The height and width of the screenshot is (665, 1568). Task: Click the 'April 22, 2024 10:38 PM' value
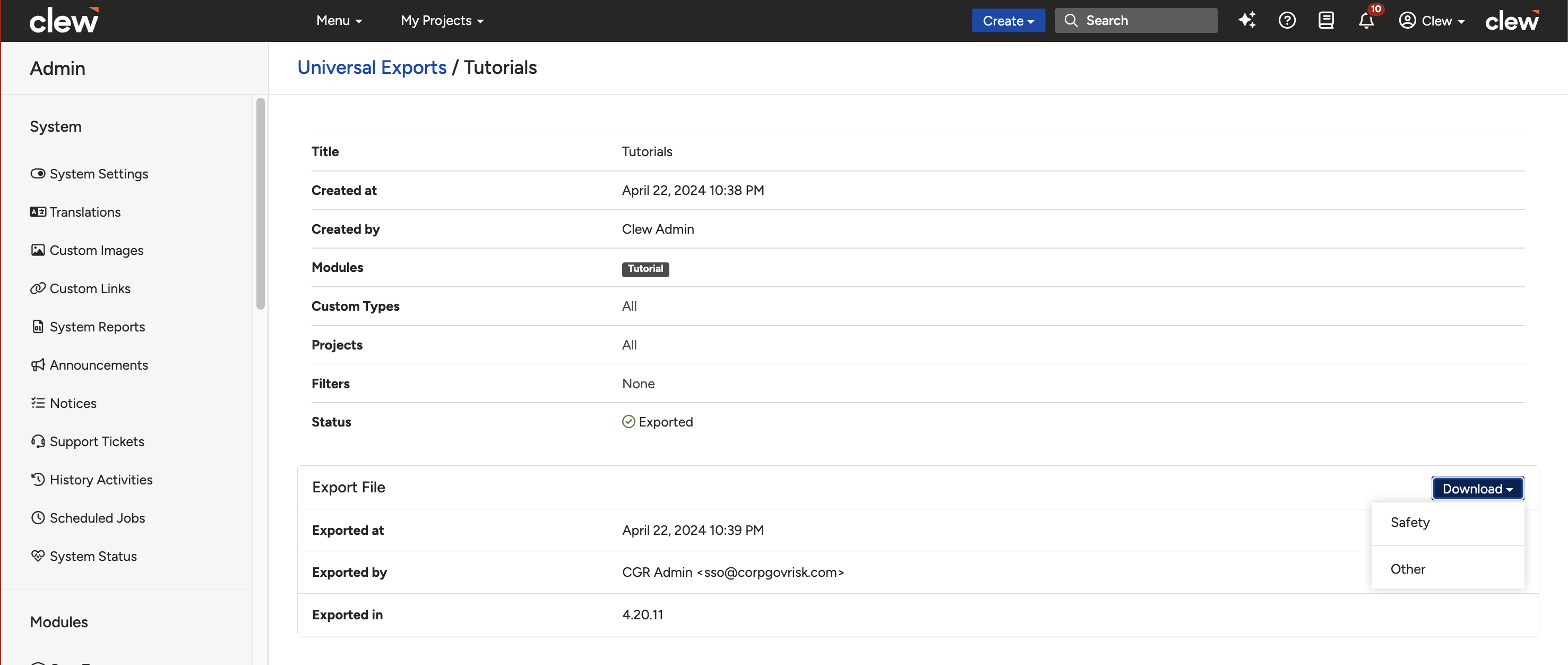693,190
